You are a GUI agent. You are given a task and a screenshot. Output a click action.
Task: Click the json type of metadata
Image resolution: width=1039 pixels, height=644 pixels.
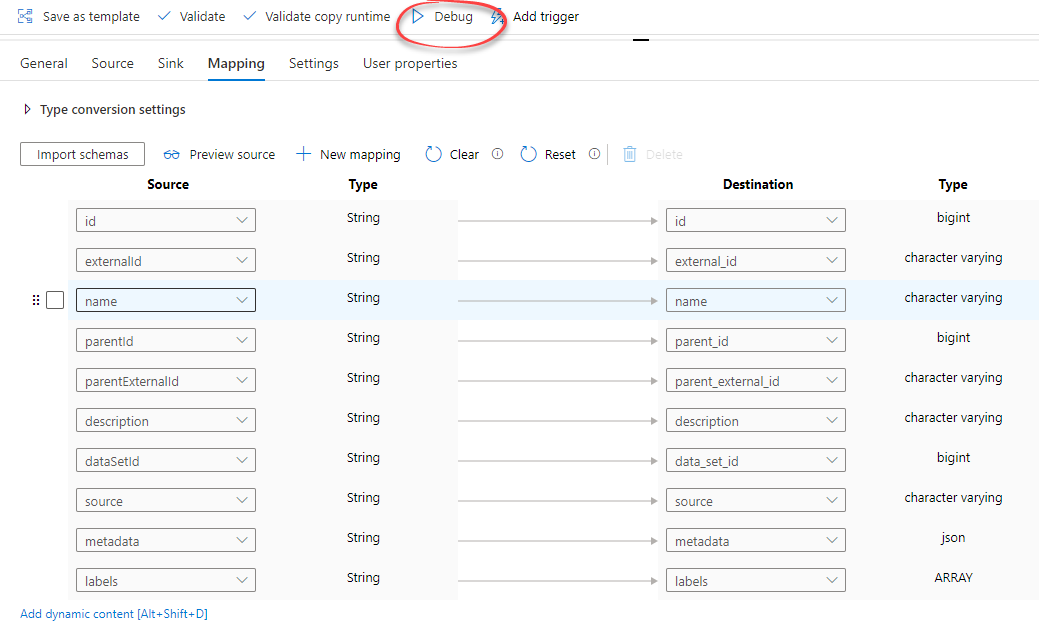953,537
